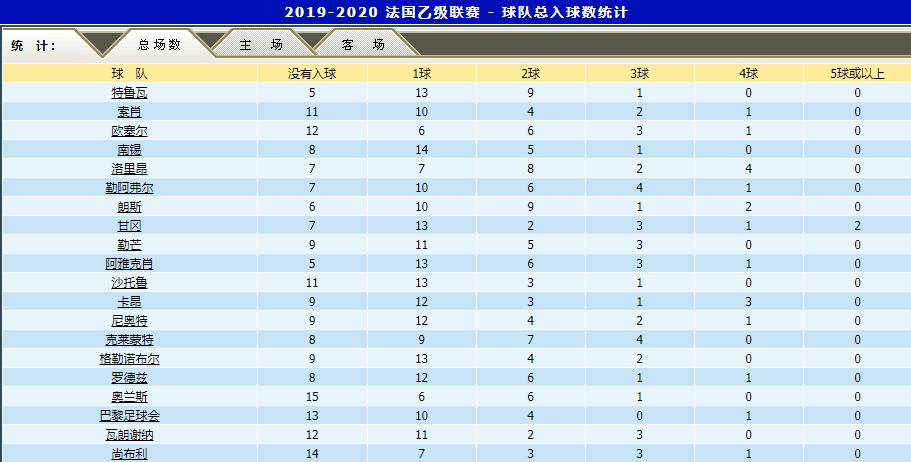
Task: Select 沙托鲁's 没有入球 value 11
Action: 312,283
